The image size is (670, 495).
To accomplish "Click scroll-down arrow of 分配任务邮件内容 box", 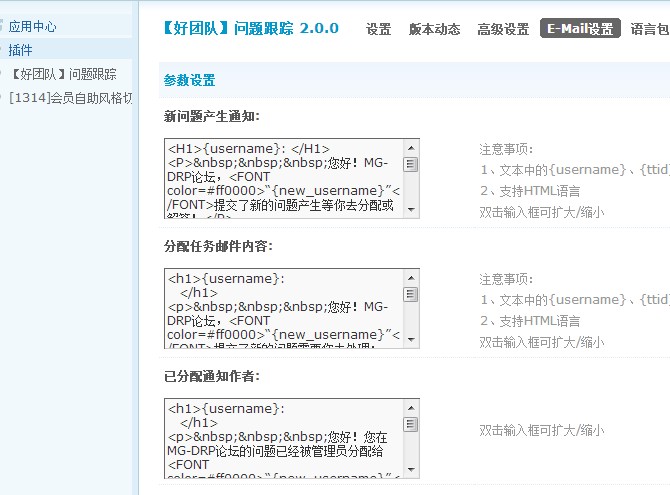I will click(411, 339).
